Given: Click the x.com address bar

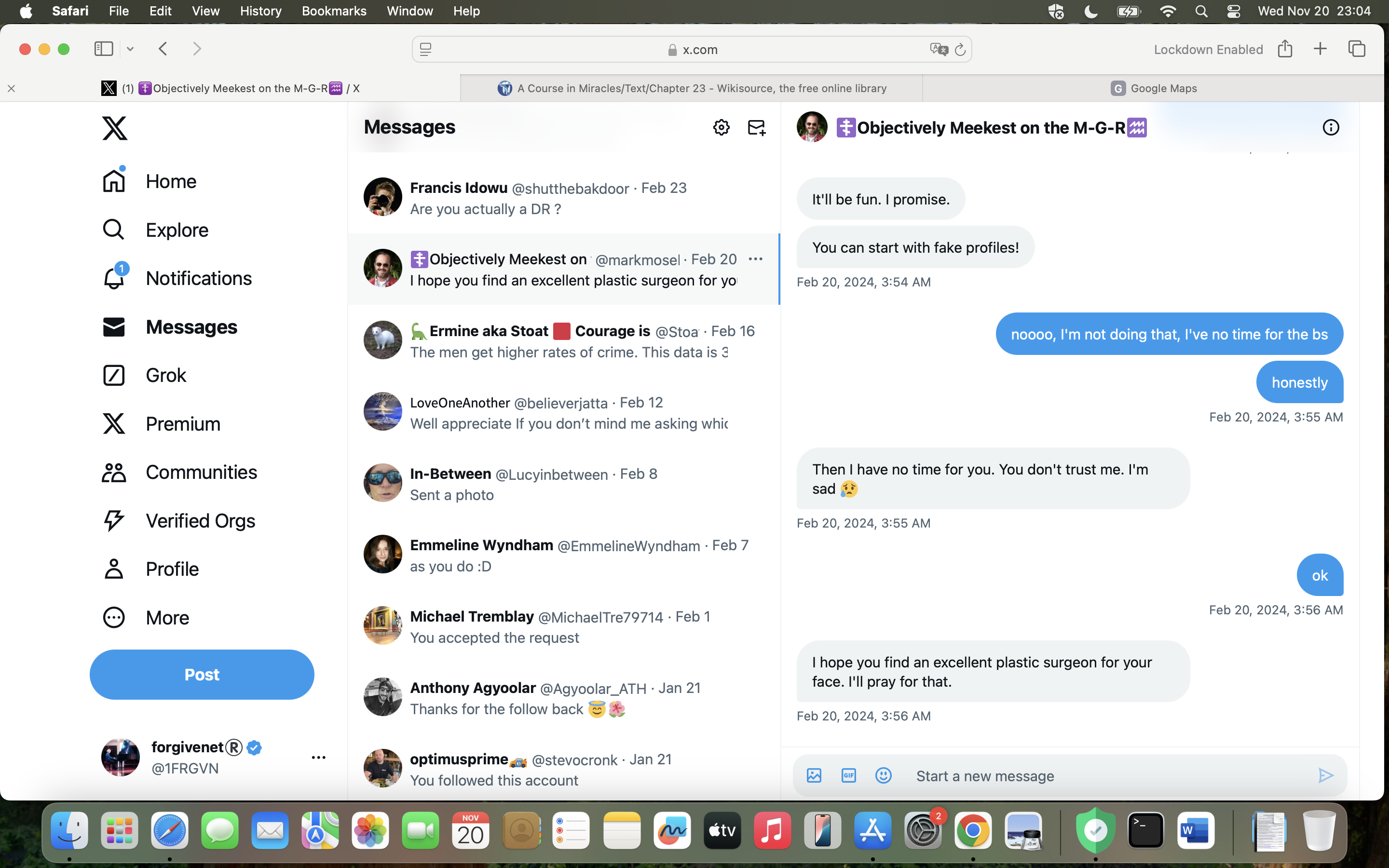Looking at the screenshot, I should [x=692, y=49].
